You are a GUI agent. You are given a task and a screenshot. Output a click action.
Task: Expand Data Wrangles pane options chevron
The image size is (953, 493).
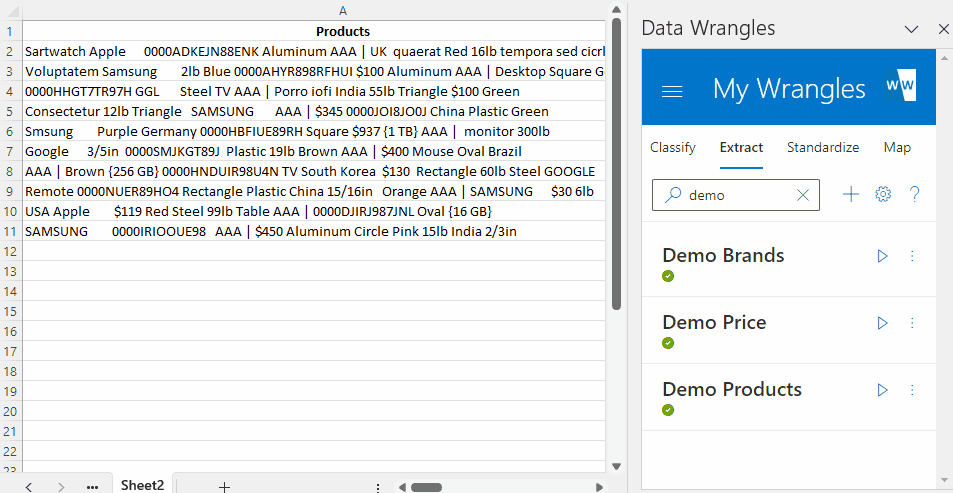click(911, 29)
